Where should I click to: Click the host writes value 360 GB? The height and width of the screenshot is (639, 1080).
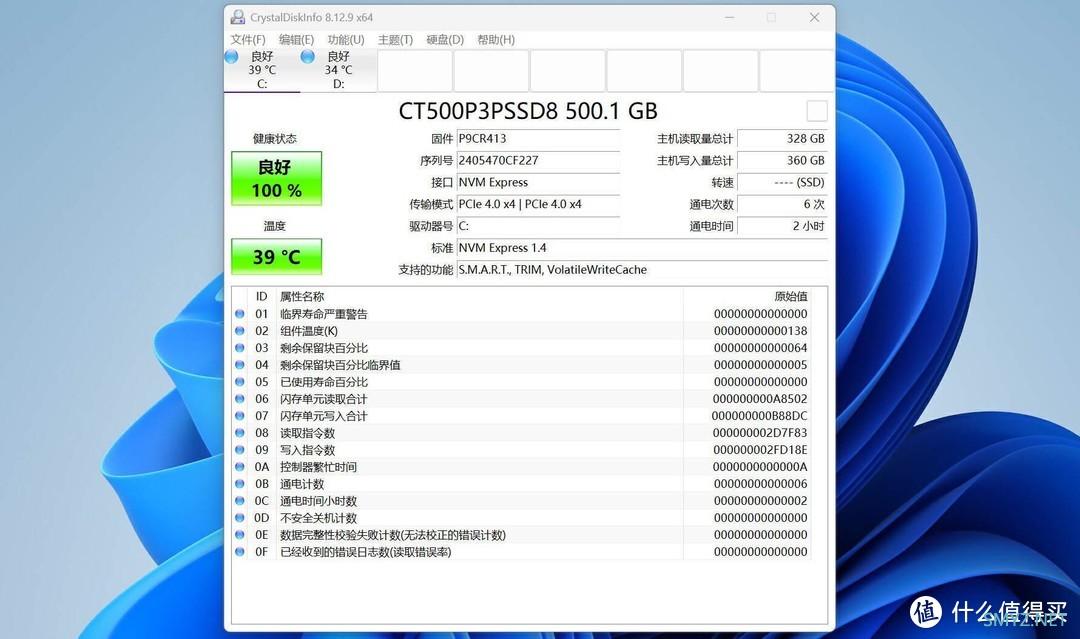[782, 160]
